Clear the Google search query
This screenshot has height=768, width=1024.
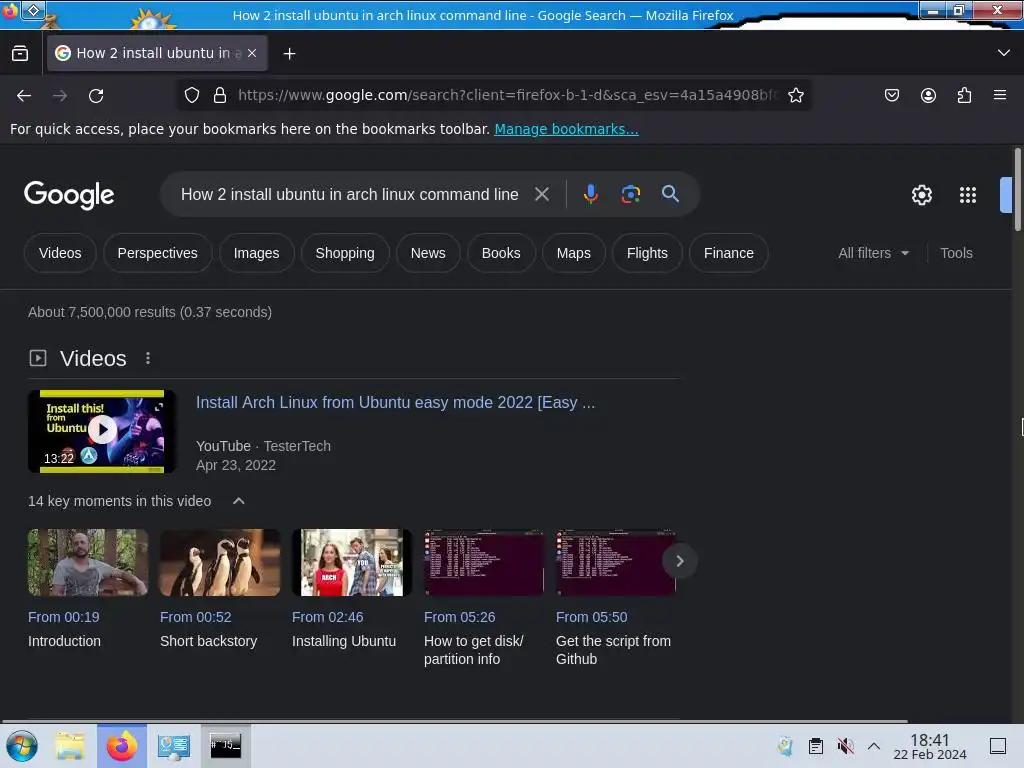[541, 194]
